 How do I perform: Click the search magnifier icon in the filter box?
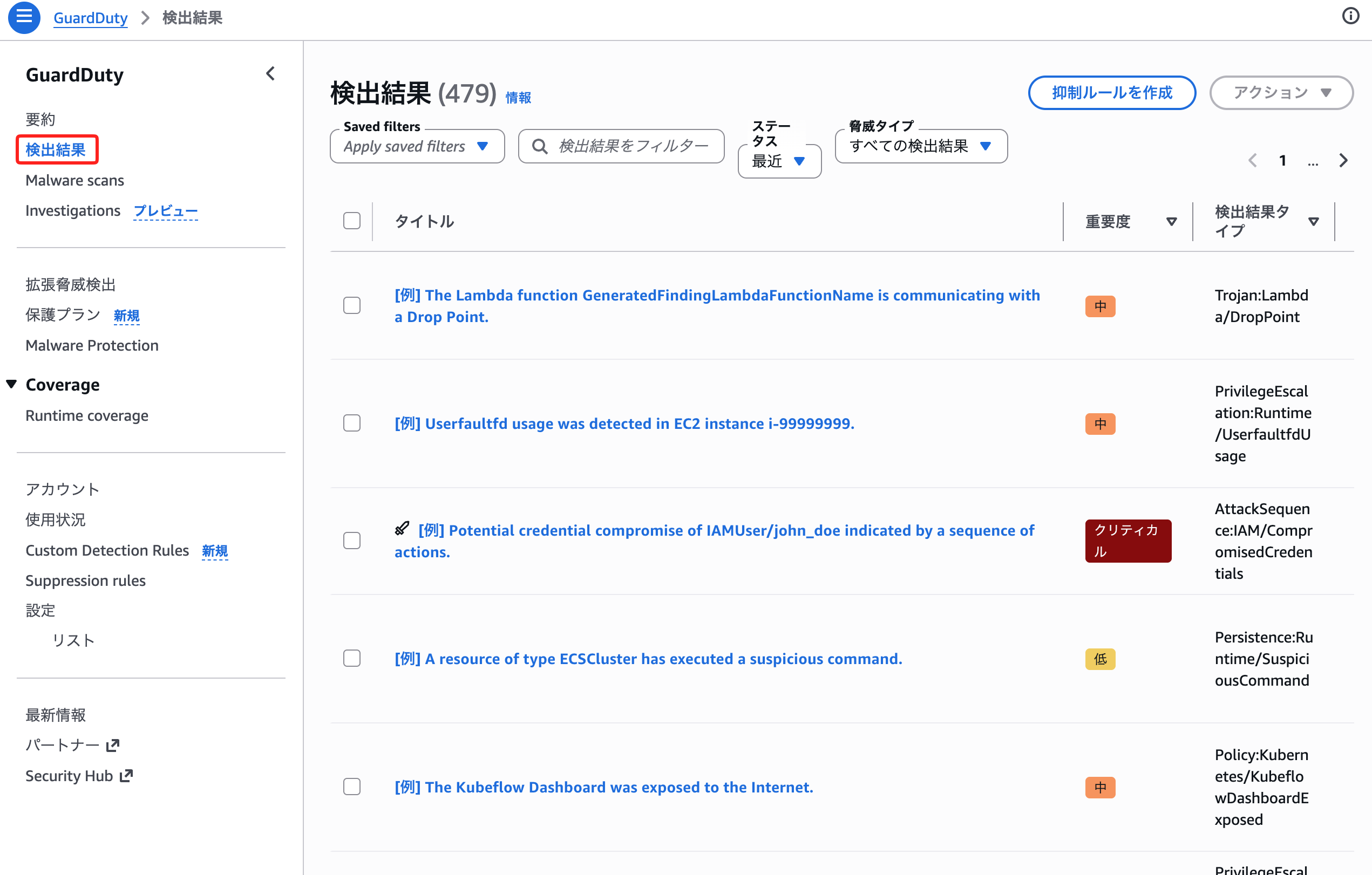[x=540, y=146]
